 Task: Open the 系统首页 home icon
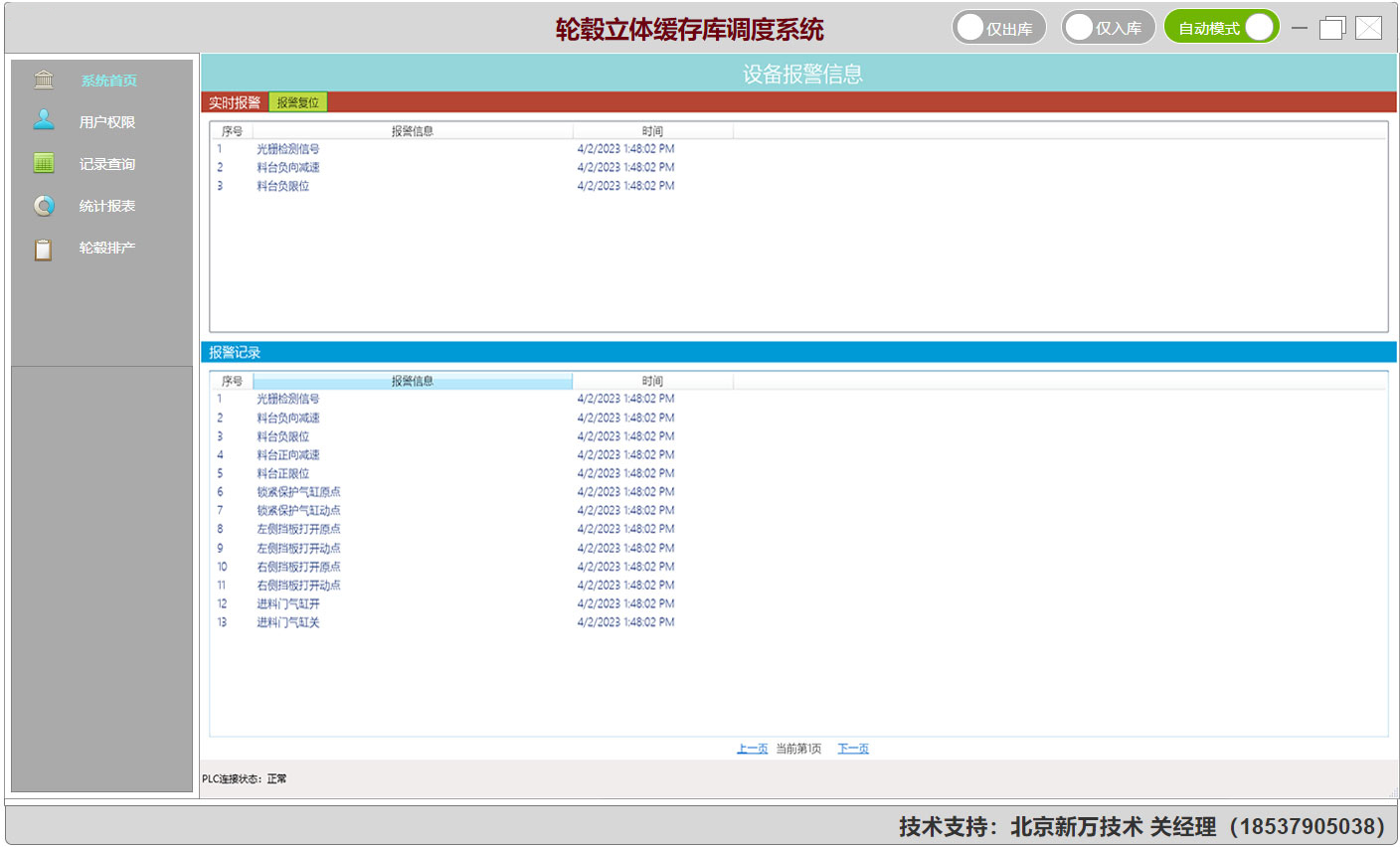click(x=44, y=80)
